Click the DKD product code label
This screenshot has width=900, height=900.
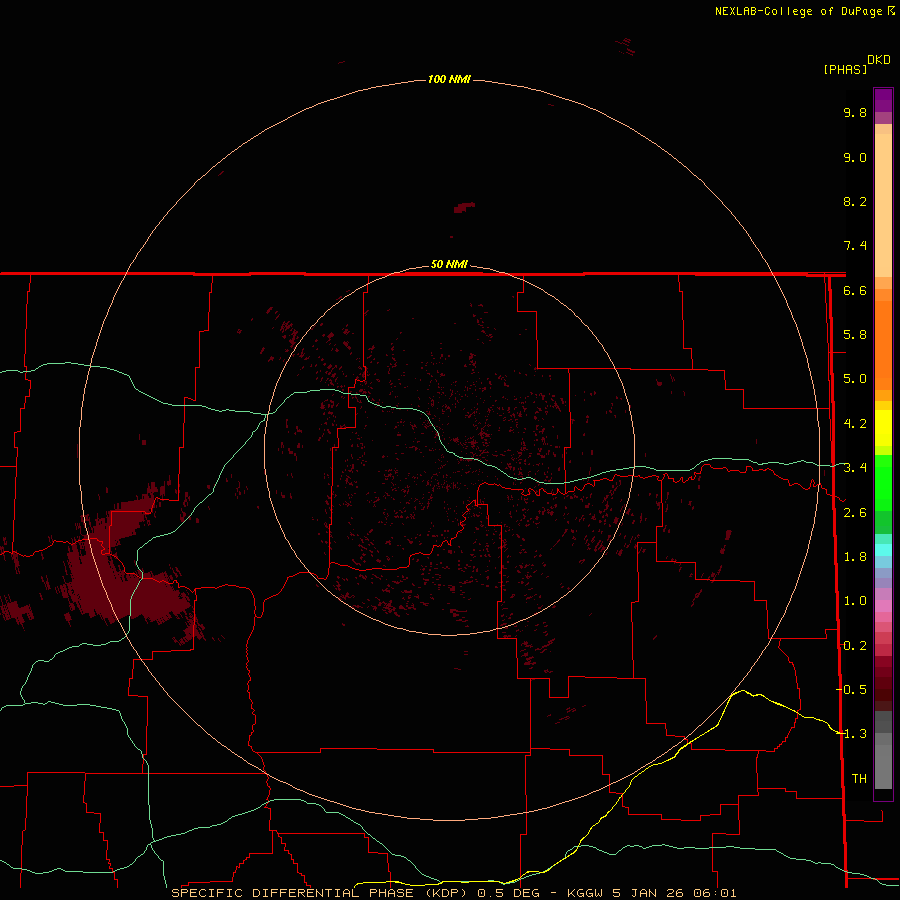tap(879, 60)
